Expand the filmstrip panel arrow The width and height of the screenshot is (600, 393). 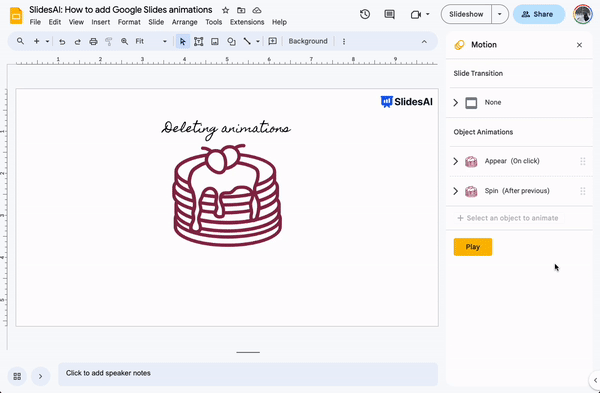coord(40,376)
